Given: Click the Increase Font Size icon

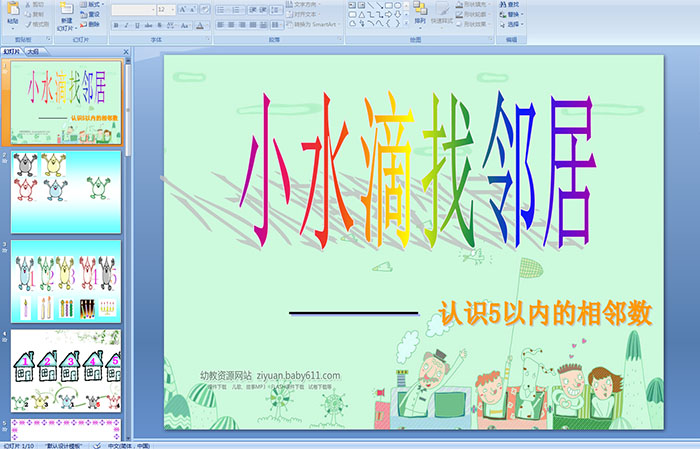Looking at the screenshot, I should tap(182, 8).
